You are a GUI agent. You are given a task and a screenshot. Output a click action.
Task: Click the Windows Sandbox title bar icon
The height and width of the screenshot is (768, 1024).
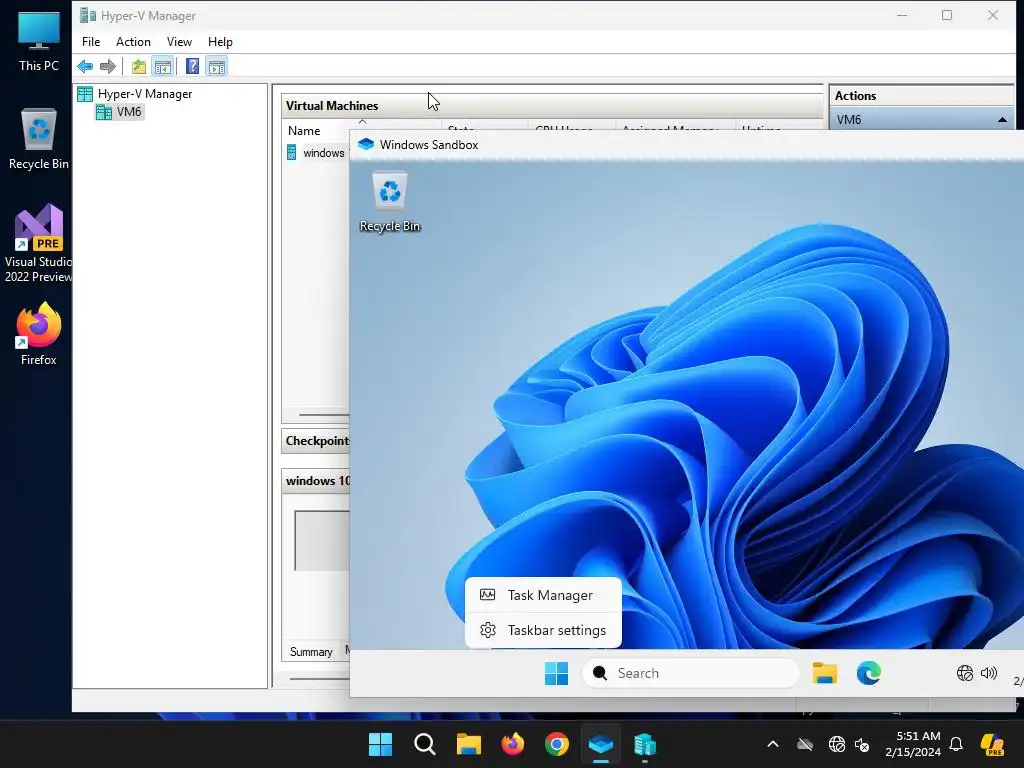(366, 144)
